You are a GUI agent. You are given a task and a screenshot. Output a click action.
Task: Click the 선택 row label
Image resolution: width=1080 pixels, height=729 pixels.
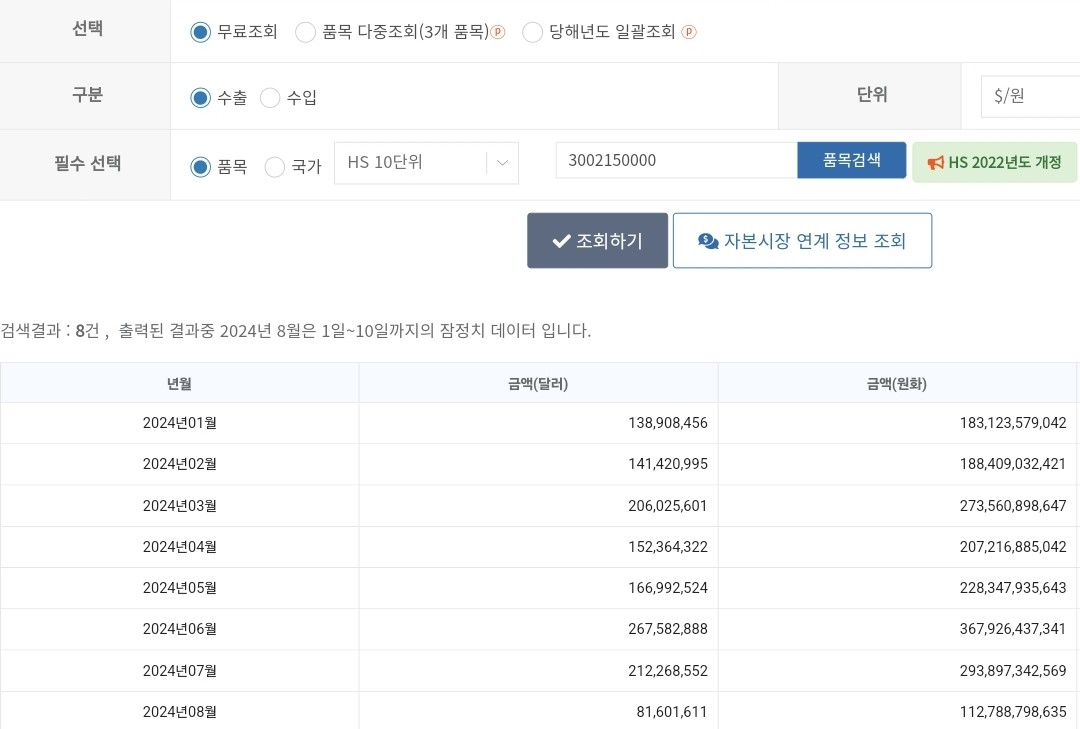(87, 29)
